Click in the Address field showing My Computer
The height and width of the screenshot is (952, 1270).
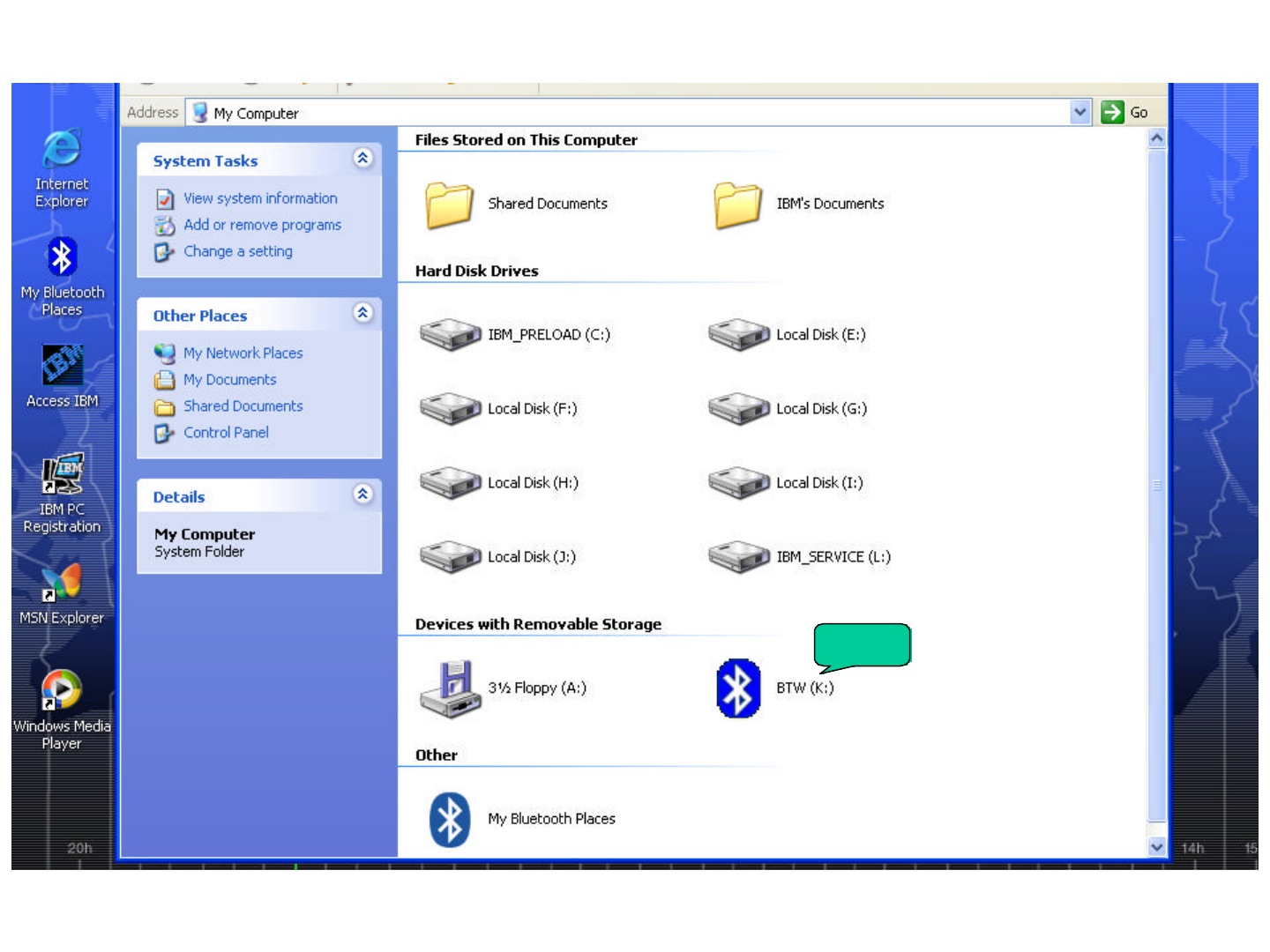point(639,113)
